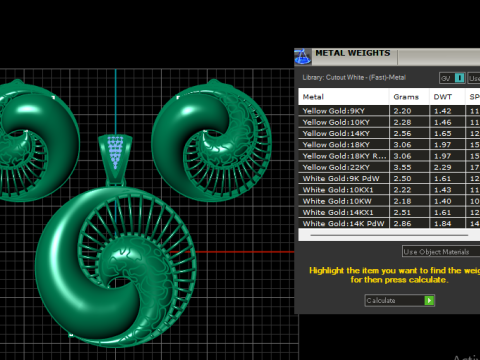Click DWT value 1.42 for 9KY

(443, 111)
